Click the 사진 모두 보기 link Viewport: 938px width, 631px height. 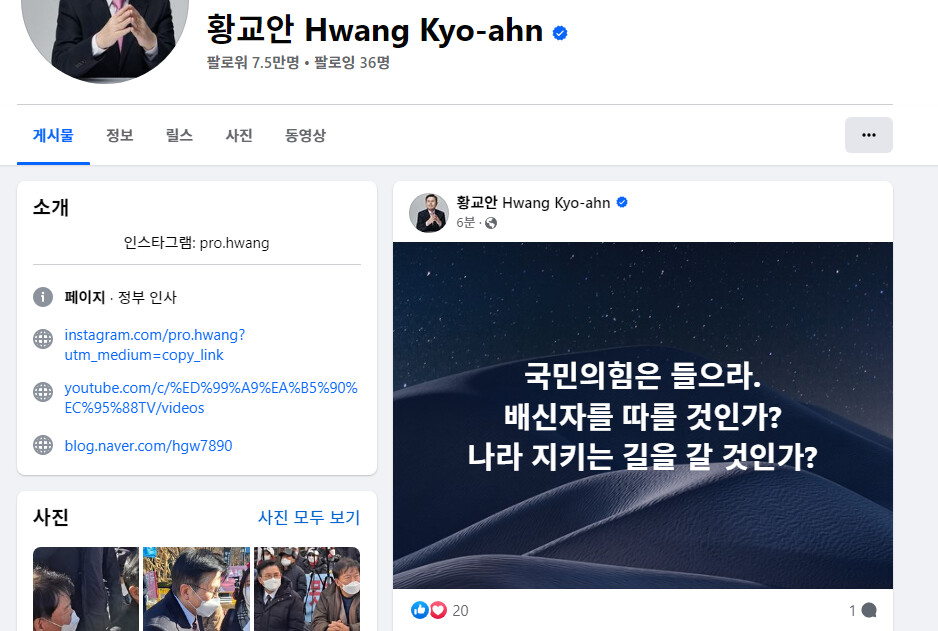point(309,517)
